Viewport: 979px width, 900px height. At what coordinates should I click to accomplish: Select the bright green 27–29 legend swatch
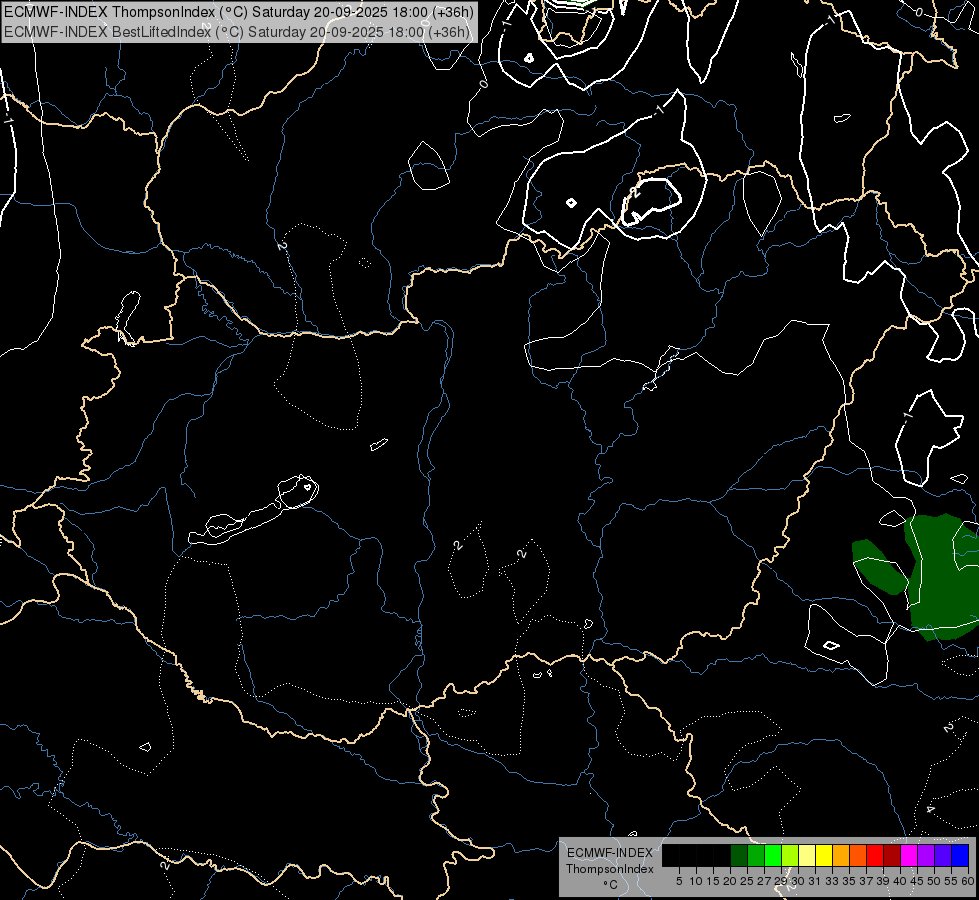pyautogui.click(x=773, y=855)
